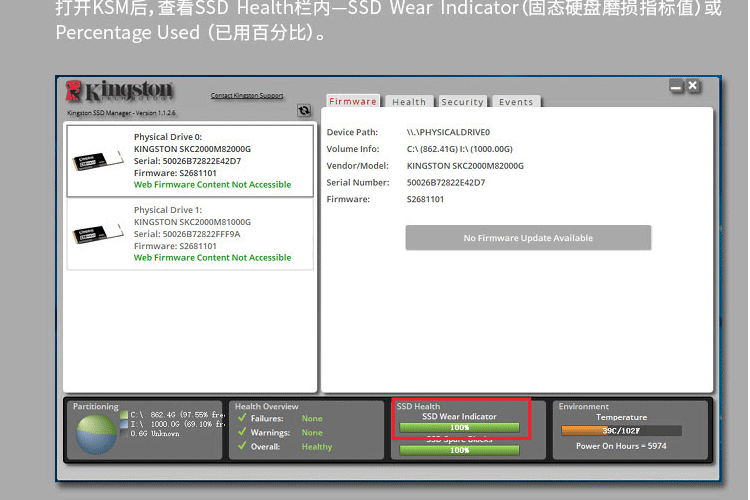Click serial 50026B72822FFF9A in drive list

(187, 234)
